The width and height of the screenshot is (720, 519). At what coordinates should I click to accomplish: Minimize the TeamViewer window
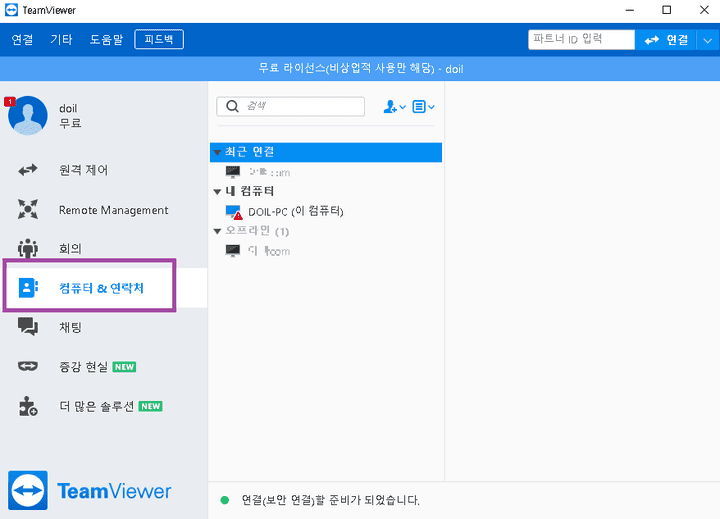pyautogui.click(x=630, y=10)
